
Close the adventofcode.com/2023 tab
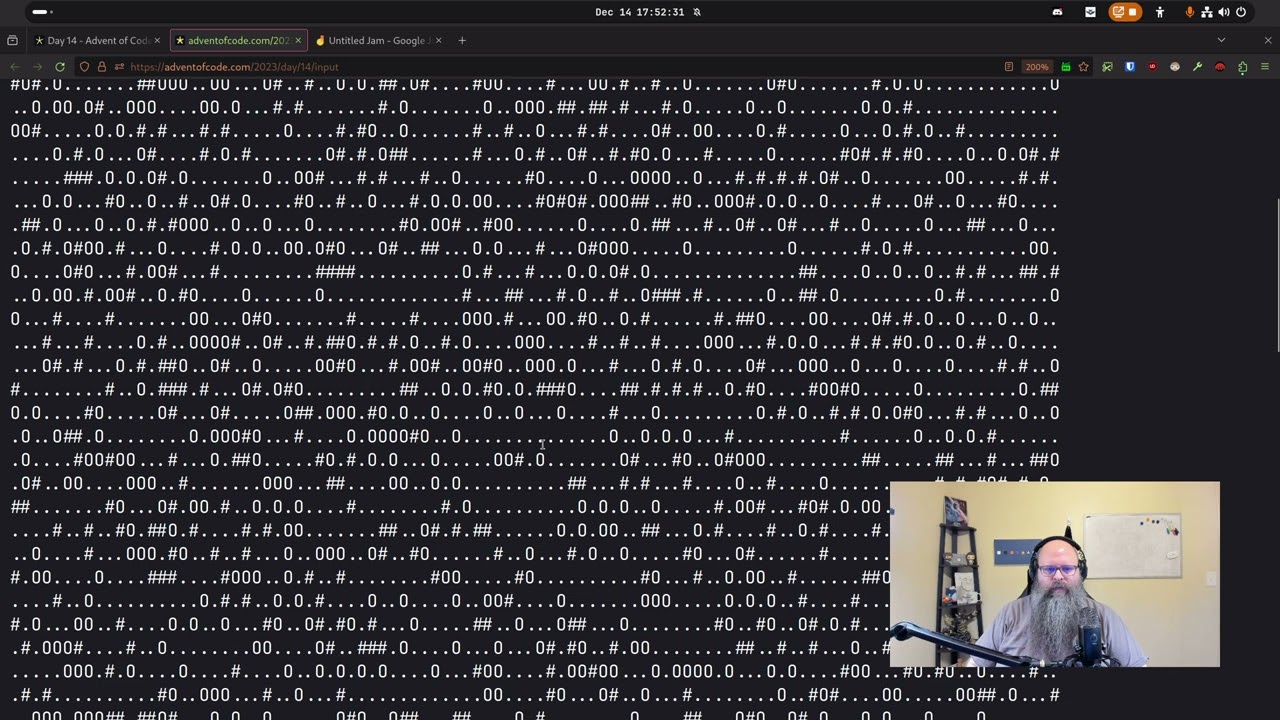298,40
